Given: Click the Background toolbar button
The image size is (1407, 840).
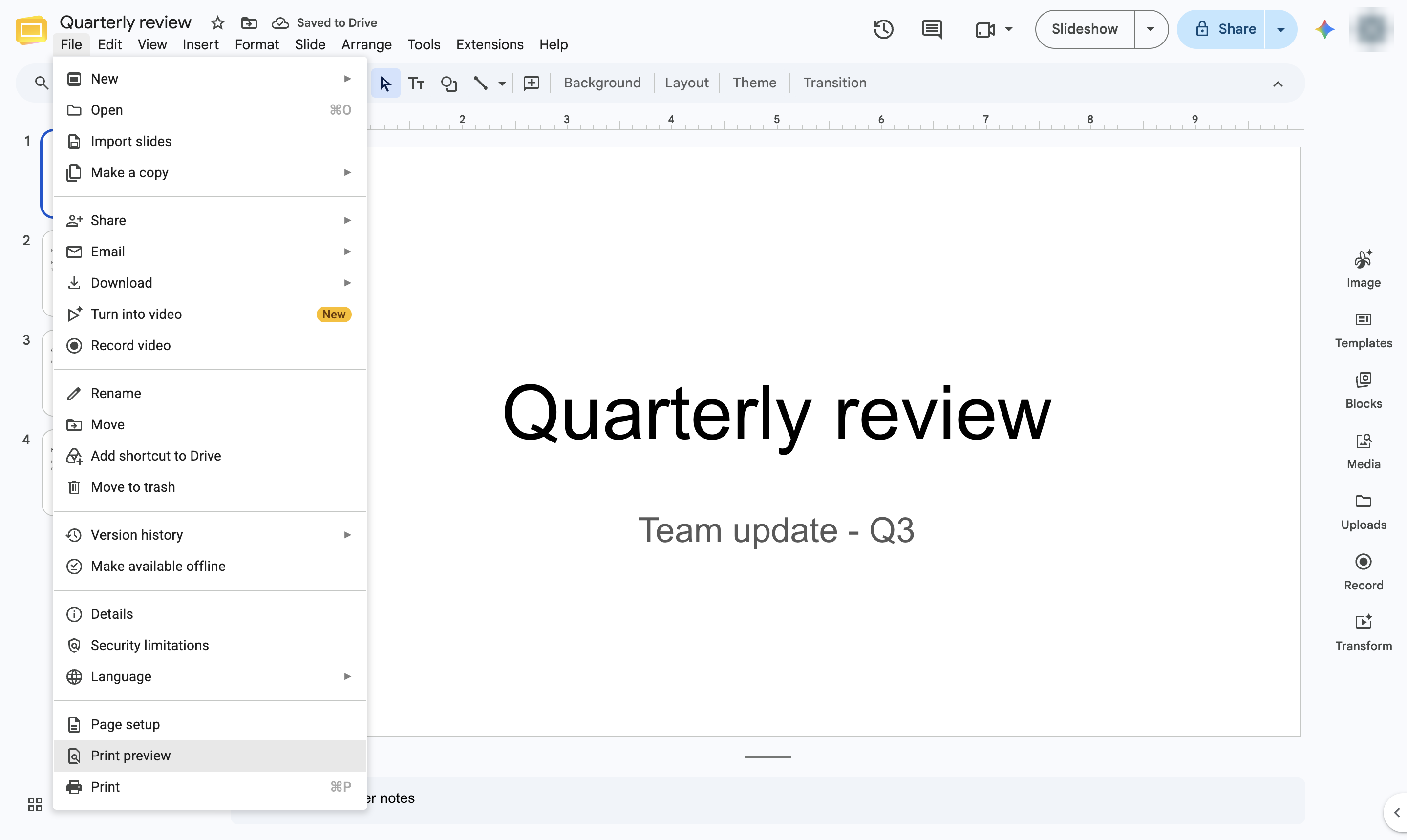Looking at the screenshot, I should [602, 83].
